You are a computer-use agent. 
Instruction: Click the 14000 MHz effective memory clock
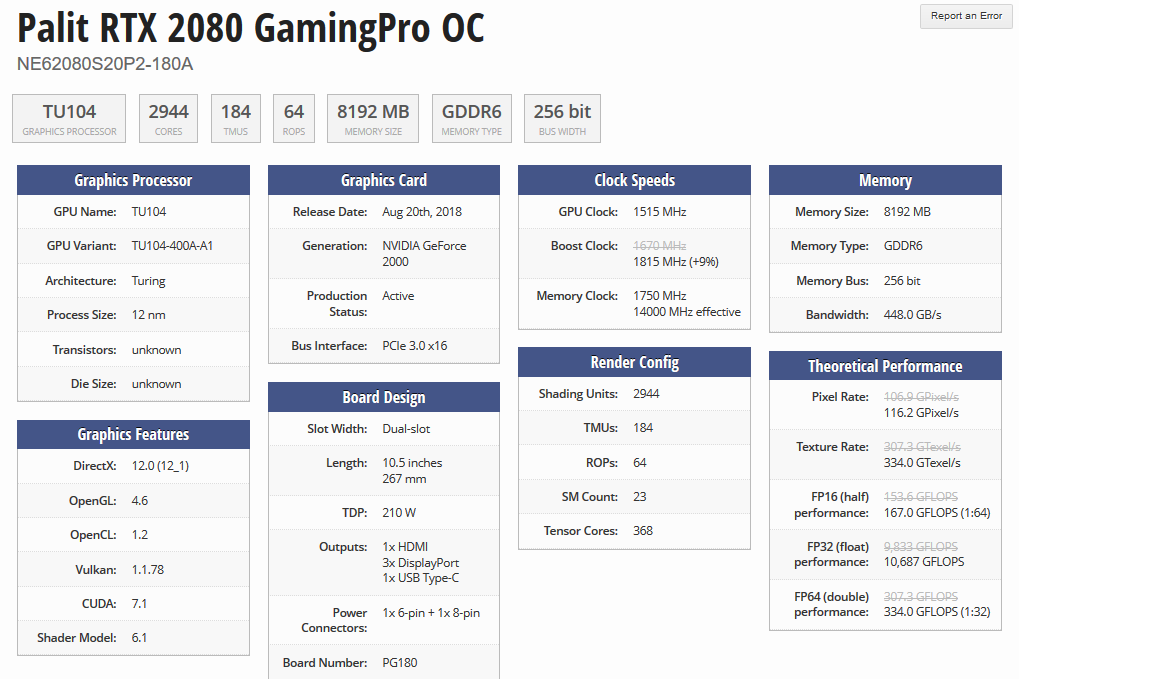pyautogui.click(x=687, y=312)
